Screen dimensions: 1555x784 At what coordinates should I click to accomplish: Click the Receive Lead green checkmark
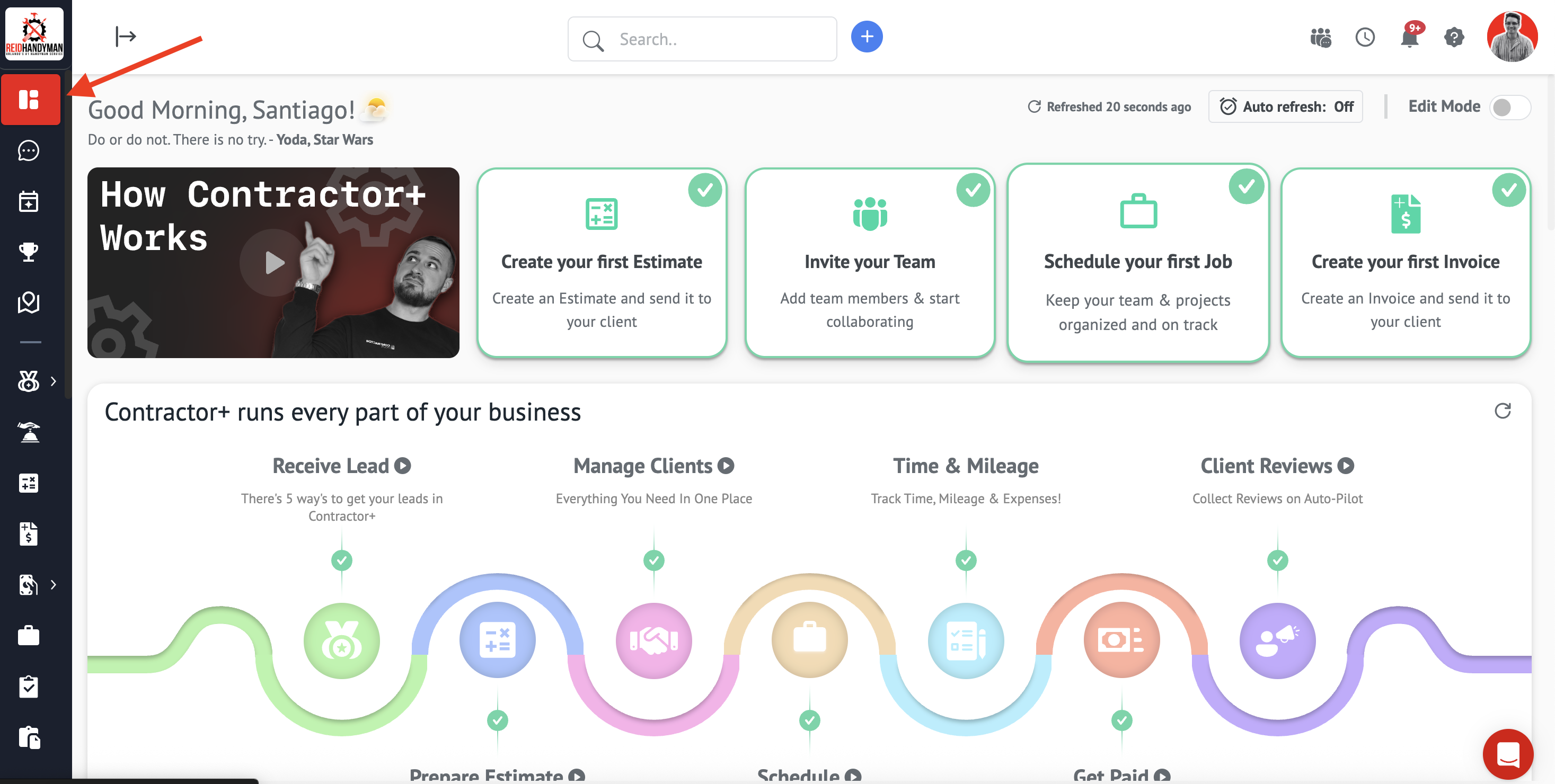[x=342, y=560]
